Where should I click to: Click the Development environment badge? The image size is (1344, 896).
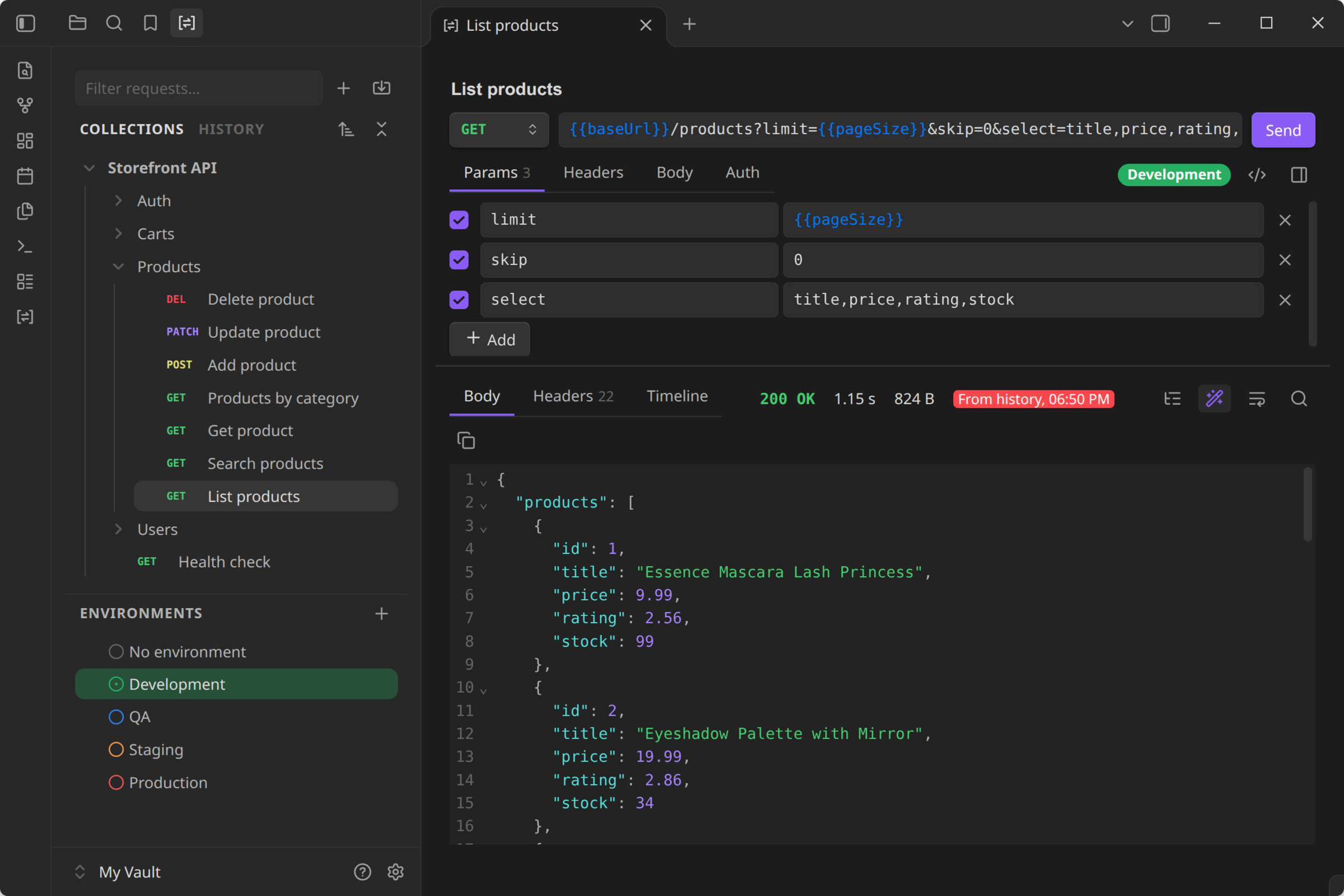coord(1174,174)
